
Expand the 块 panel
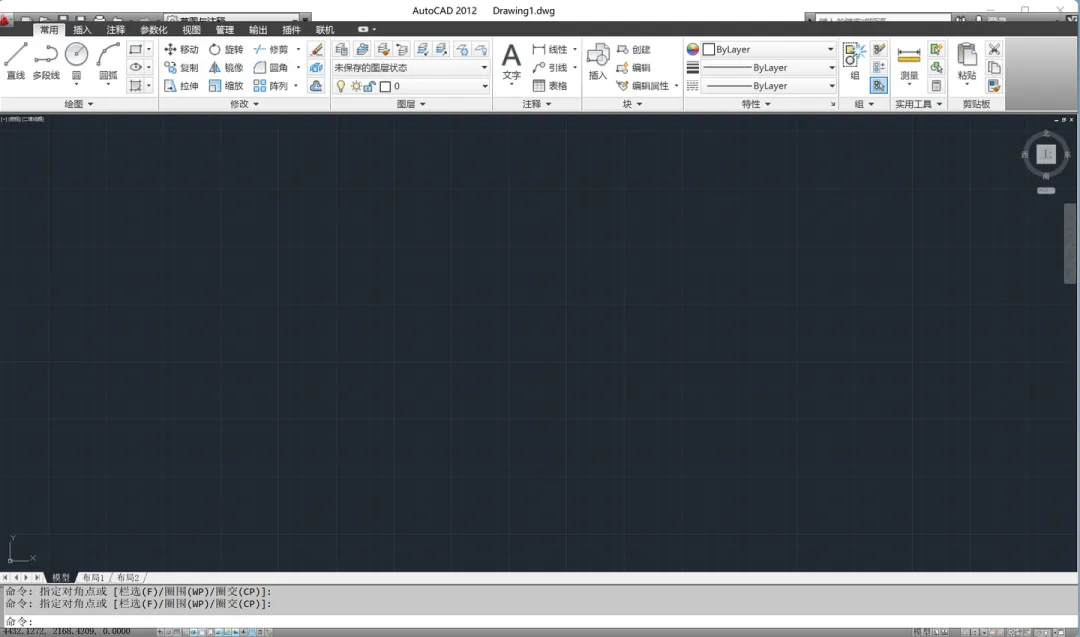632,104
